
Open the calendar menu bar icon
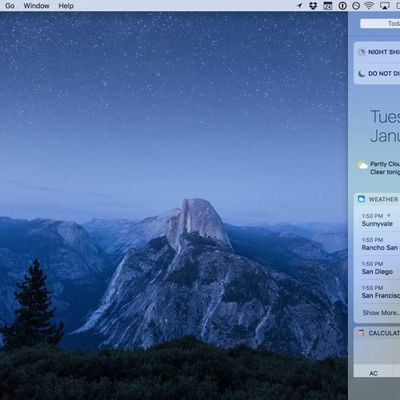(x=328, y=6)
